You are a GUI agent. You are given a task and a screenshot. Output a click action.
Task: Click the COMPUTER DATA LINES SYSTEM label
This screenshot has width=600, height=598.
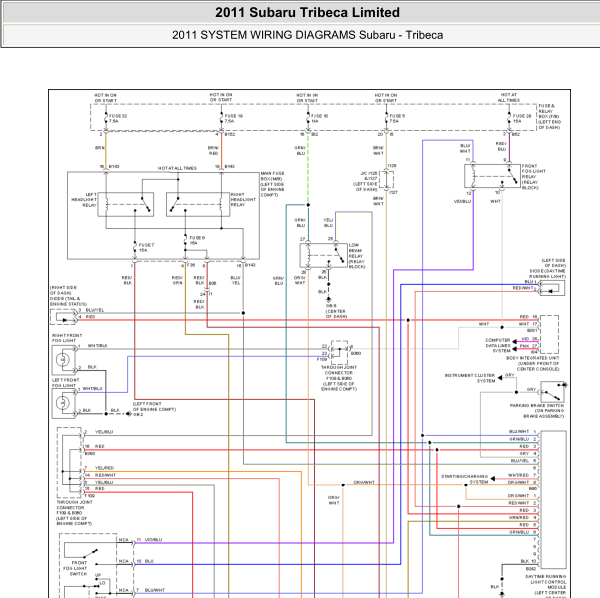pos(498,345)
